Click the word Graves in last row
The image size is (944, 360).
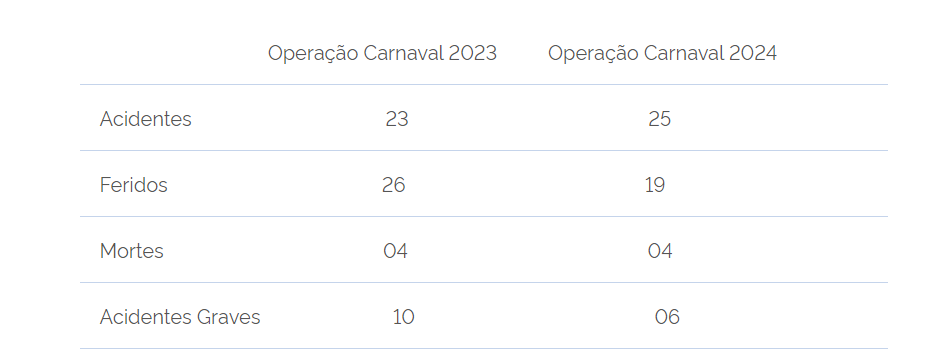click(x=229, y=317)
